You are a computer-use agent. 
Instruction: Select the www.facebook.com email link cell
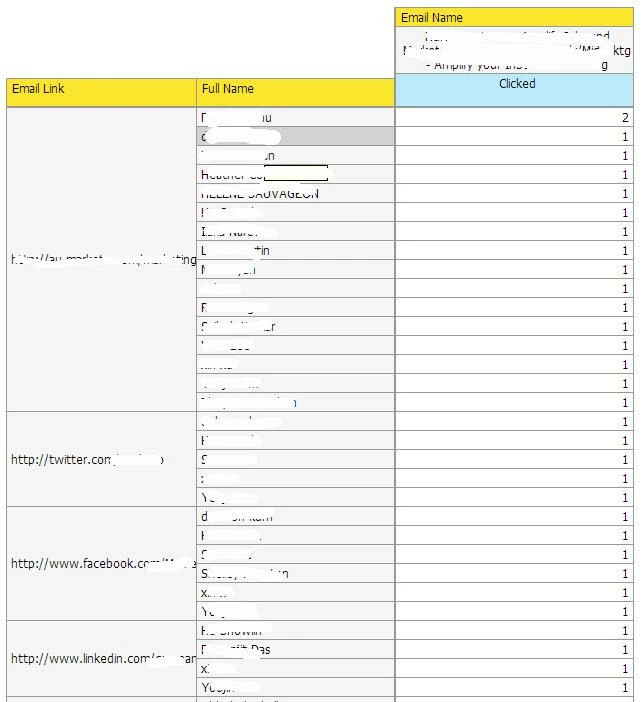tap(101, 564)
